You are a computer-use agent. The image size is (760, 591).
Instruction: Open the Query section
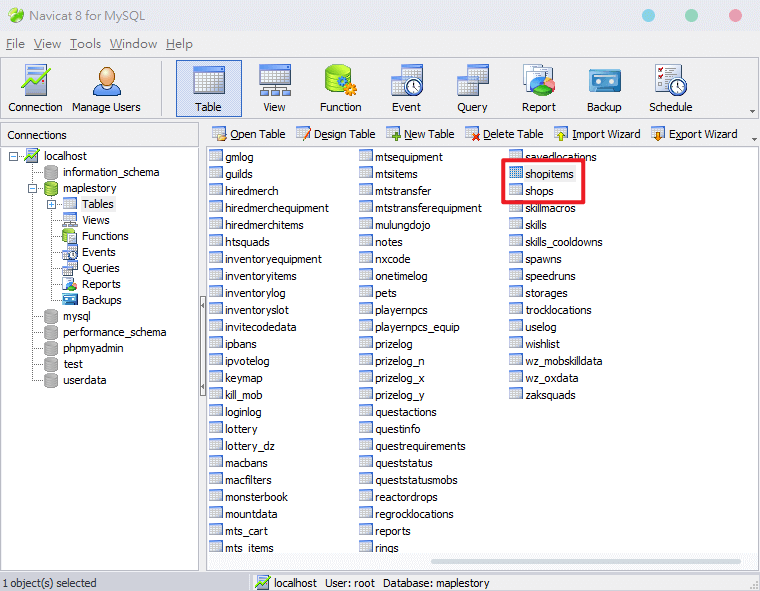tap(472, 88)
